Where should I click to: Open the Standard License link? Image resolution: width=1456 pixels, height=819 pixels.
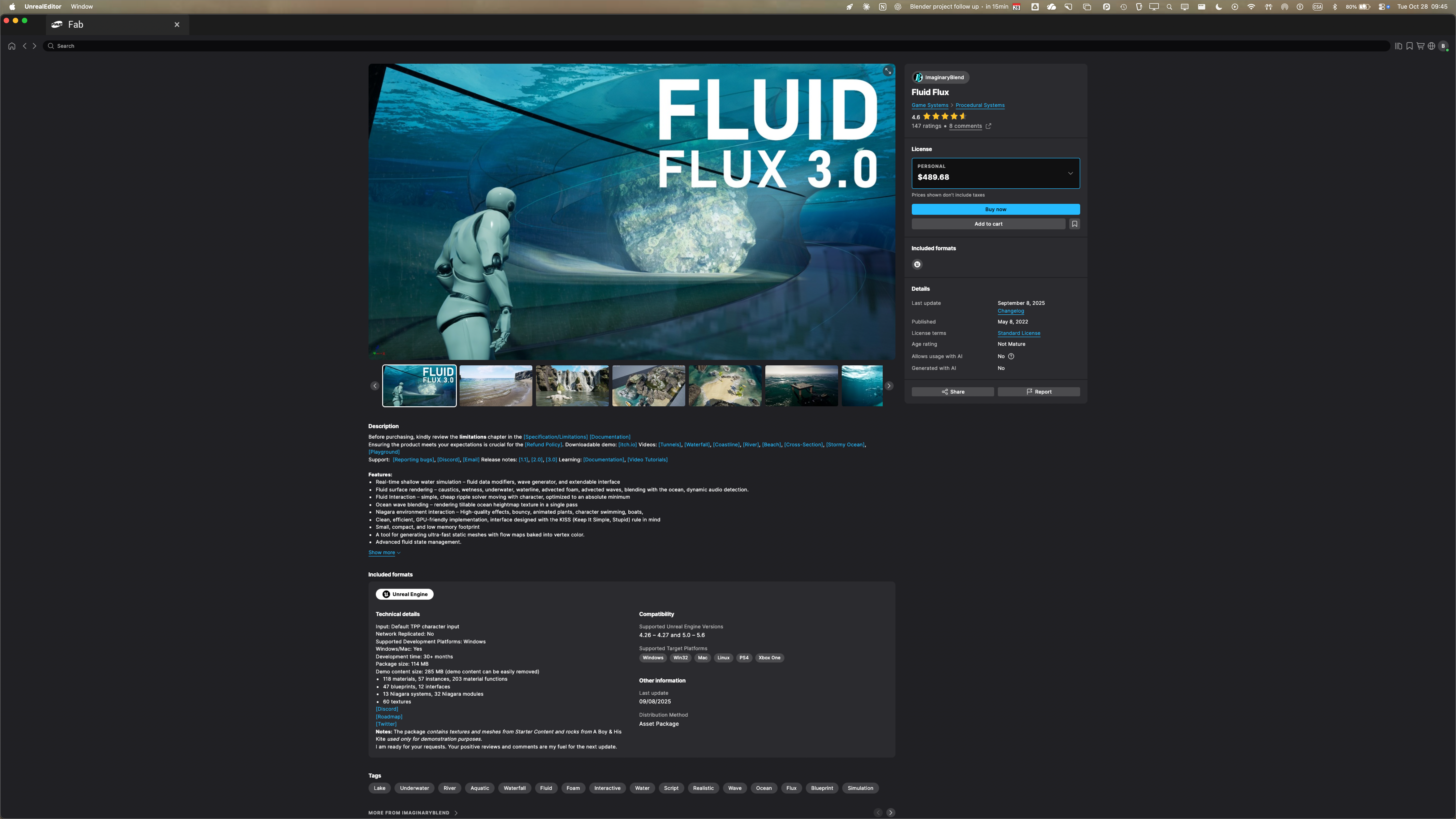click(x=1019, y=334)
